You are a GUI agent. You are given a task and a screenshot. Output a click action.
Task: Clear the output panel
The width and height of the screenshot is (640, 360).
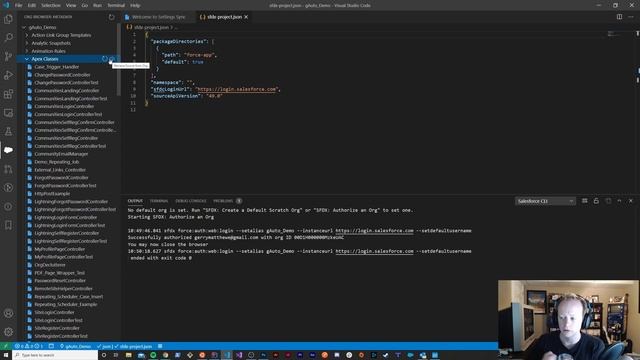point(584,201)
